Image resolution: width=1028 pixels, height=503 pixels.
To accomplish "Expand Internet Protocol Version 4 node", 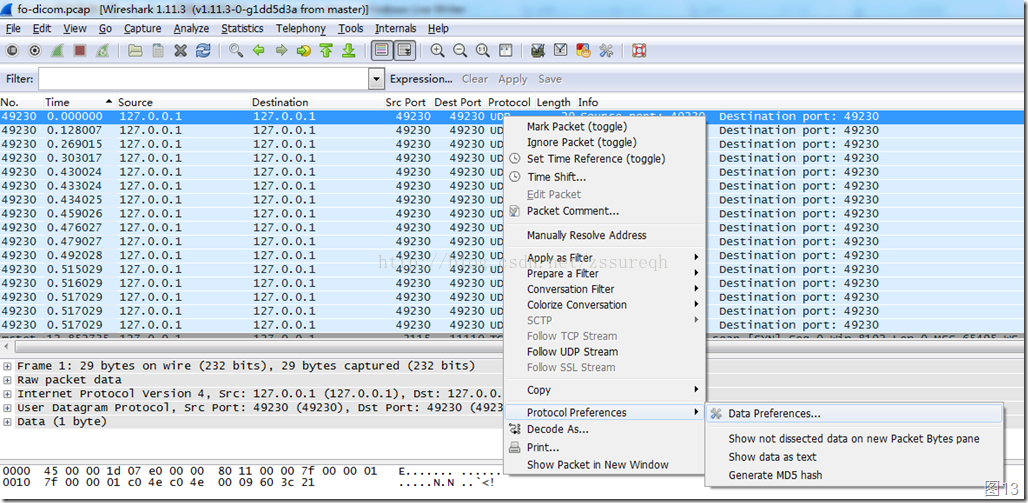I will [7, 393].
